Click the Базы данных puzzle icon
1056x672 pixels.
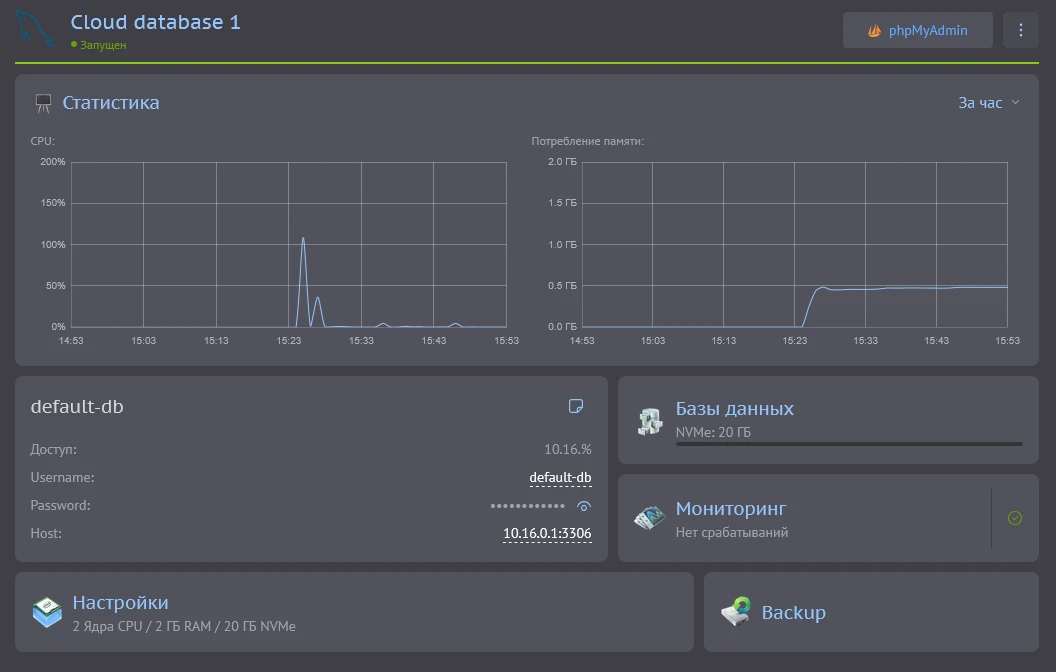650,421
